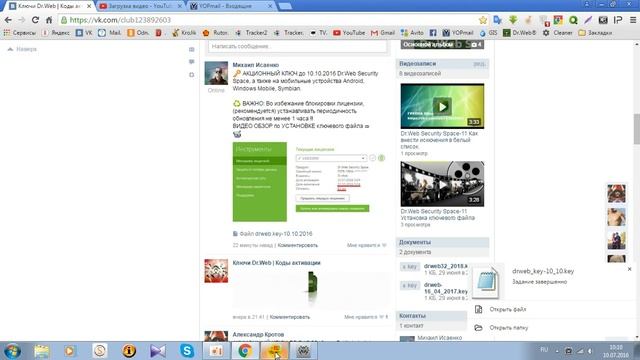The image size is (640, 360).
Task: Open the Rutor bookmark
Action: click(x=216, y=33)
